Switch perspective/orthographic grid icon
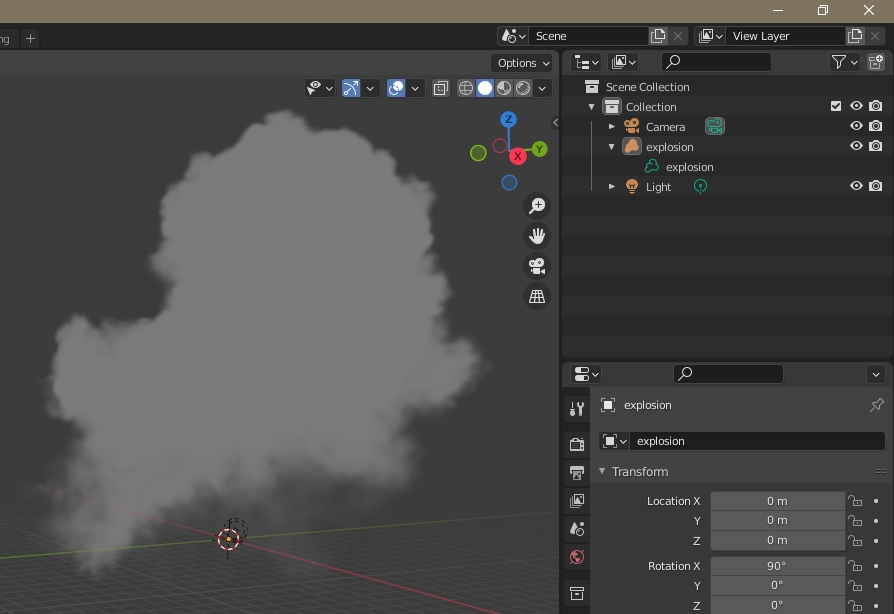 [x=537, y=296]
